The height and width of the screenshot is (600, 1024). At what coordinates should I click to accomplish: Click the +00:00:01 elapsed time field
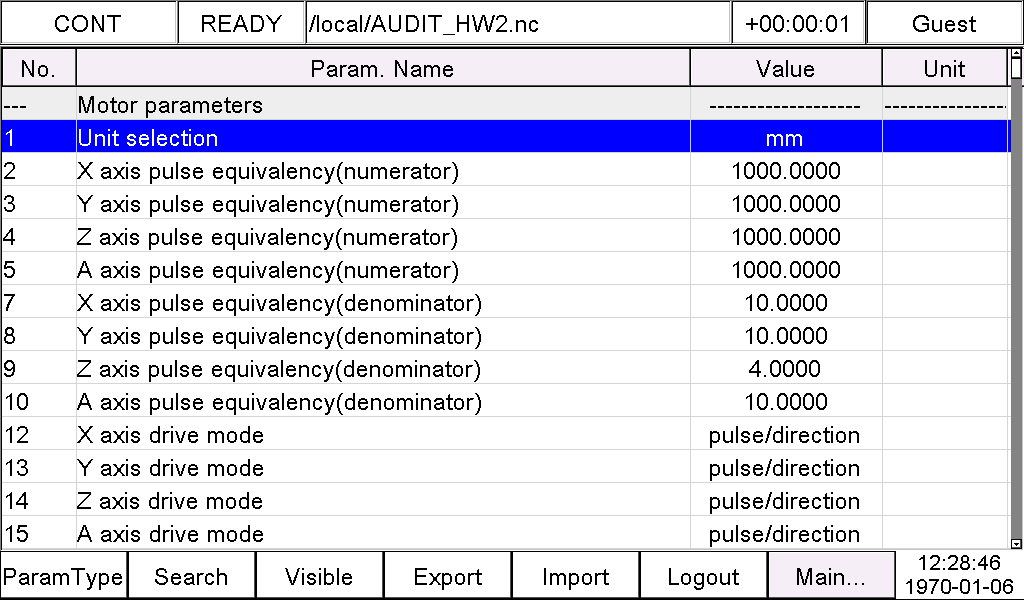pyautogui.click(x=798, y=24)
